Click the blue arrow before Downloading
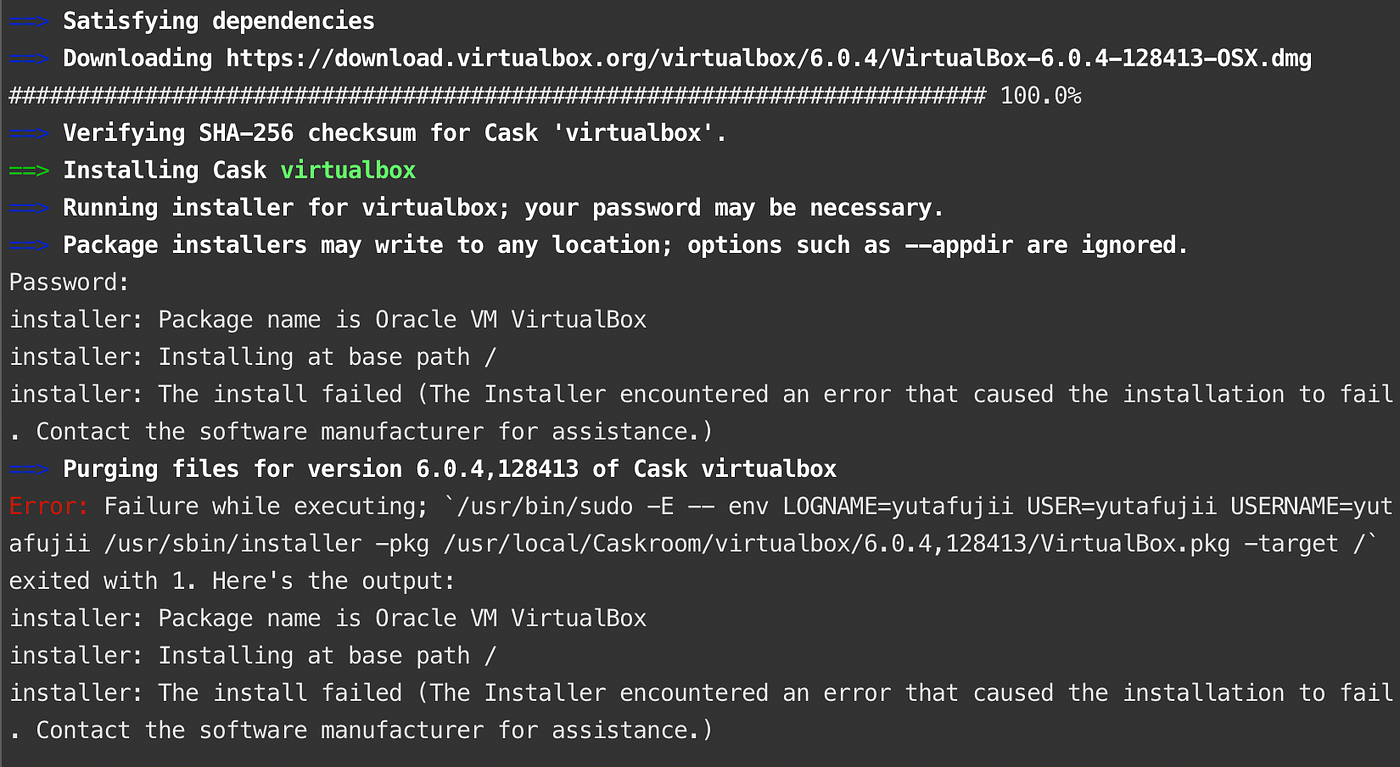 (x=29, y=58)
